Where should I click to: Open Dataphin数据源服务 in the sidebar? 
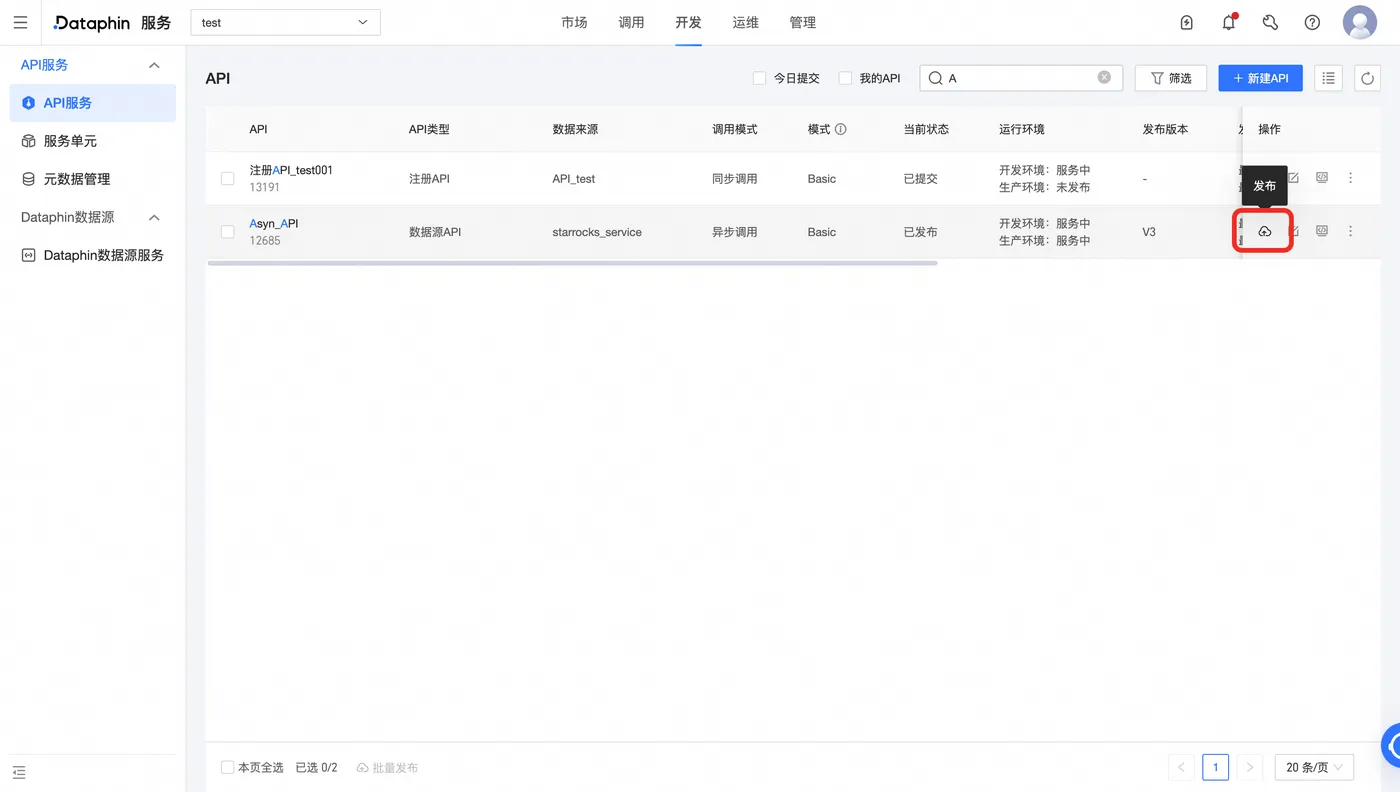[x=93, y=255]
